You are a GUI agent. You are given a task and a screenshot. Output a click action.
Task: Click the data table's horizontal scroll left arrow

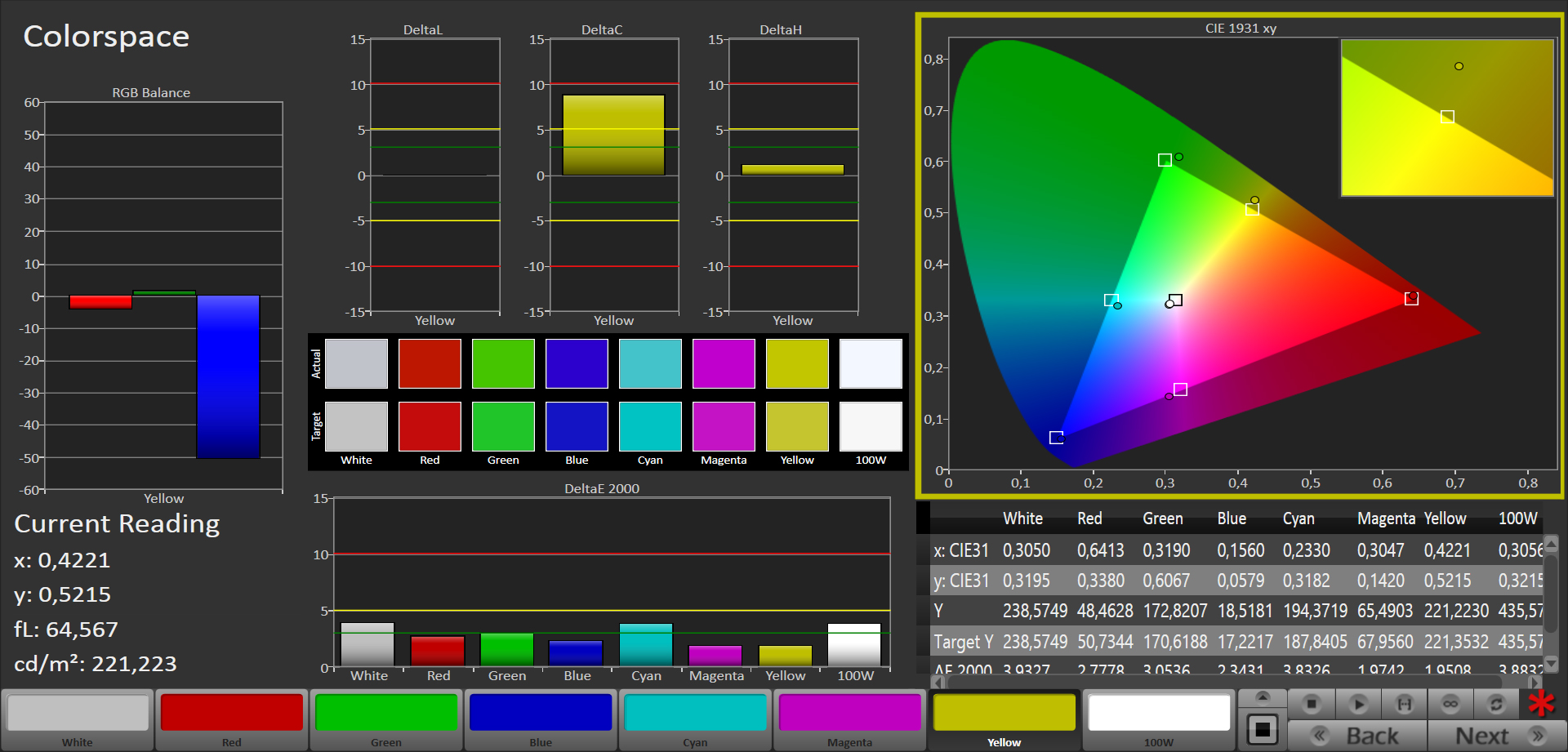(938, 681)
